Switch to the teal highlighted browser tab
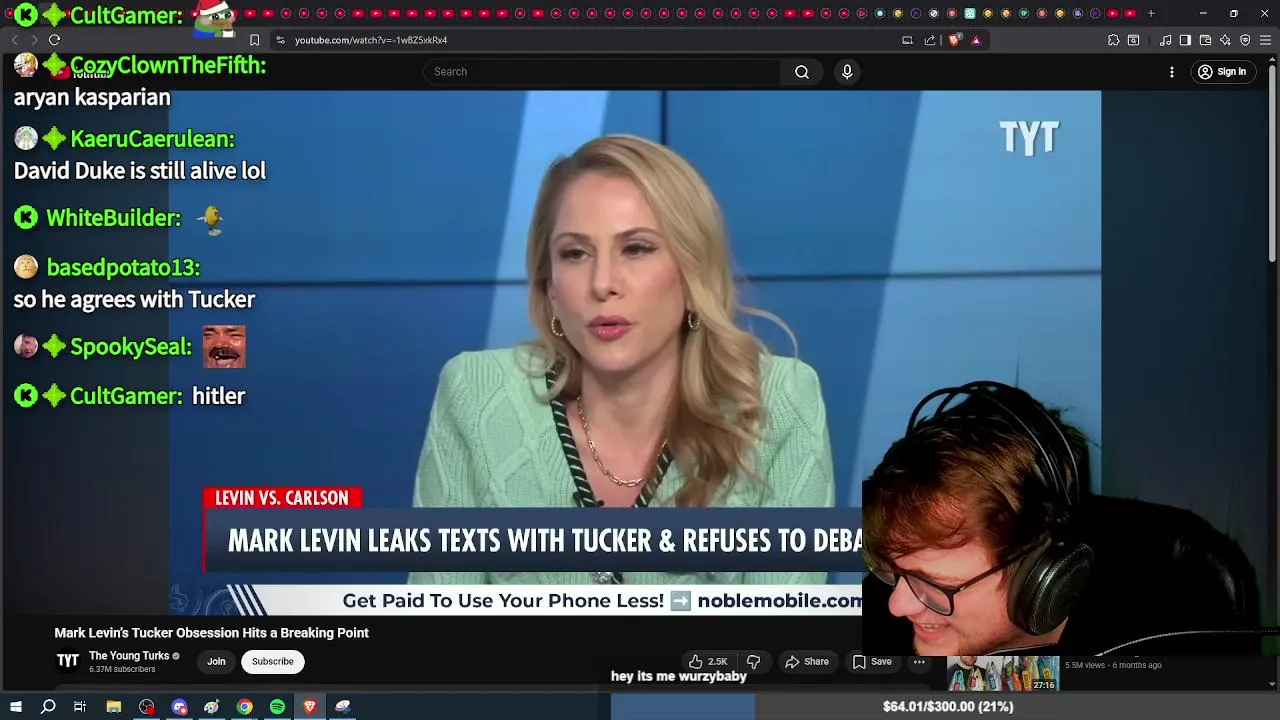1280x720 pixels. pos(969,13)
